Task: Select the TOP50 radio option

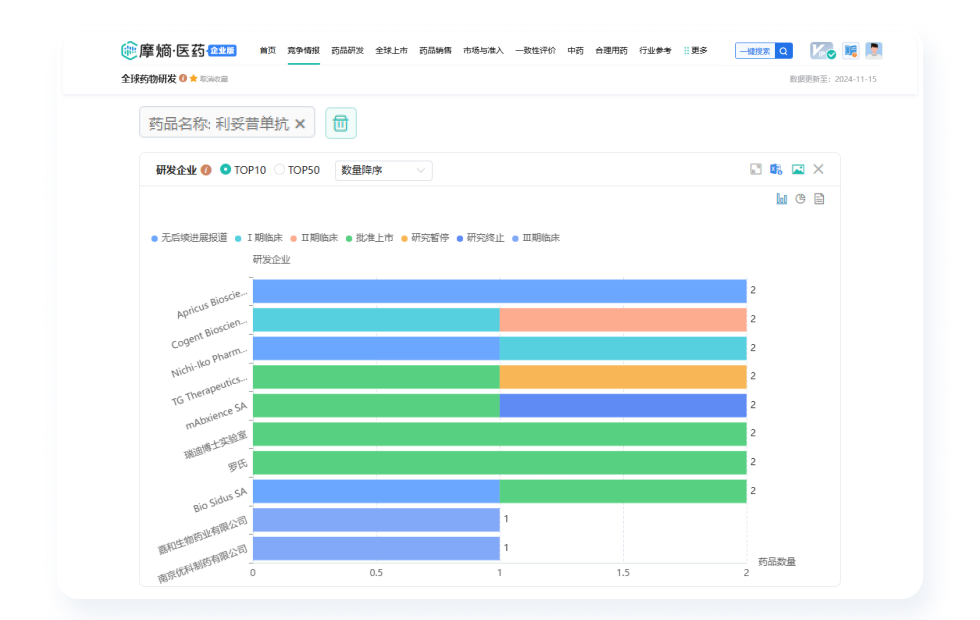Action: (x=298, y=170)
